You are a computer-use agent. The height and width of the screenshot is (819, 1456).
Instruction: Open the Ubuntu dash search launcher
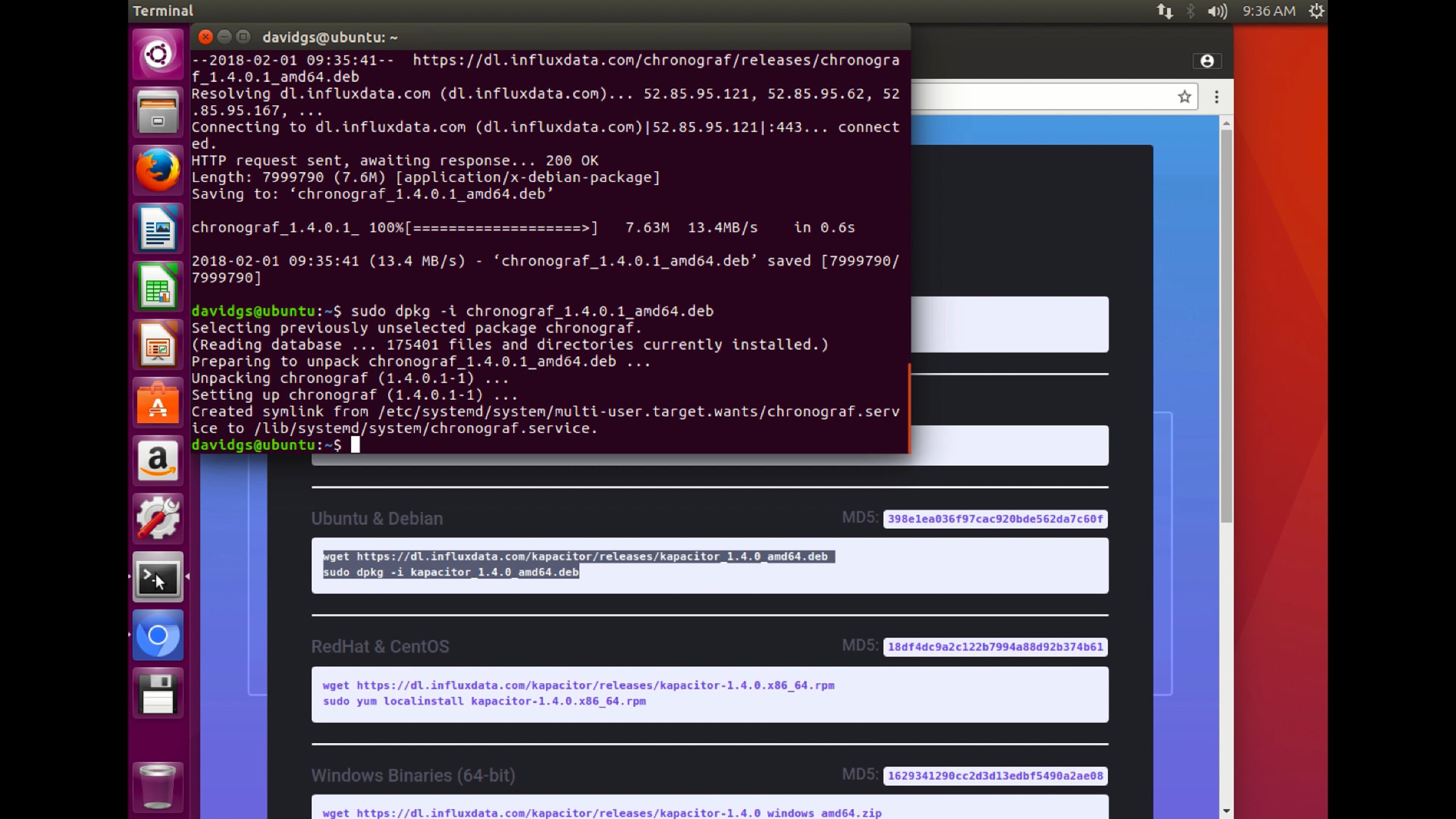click(x=158, y=55)
